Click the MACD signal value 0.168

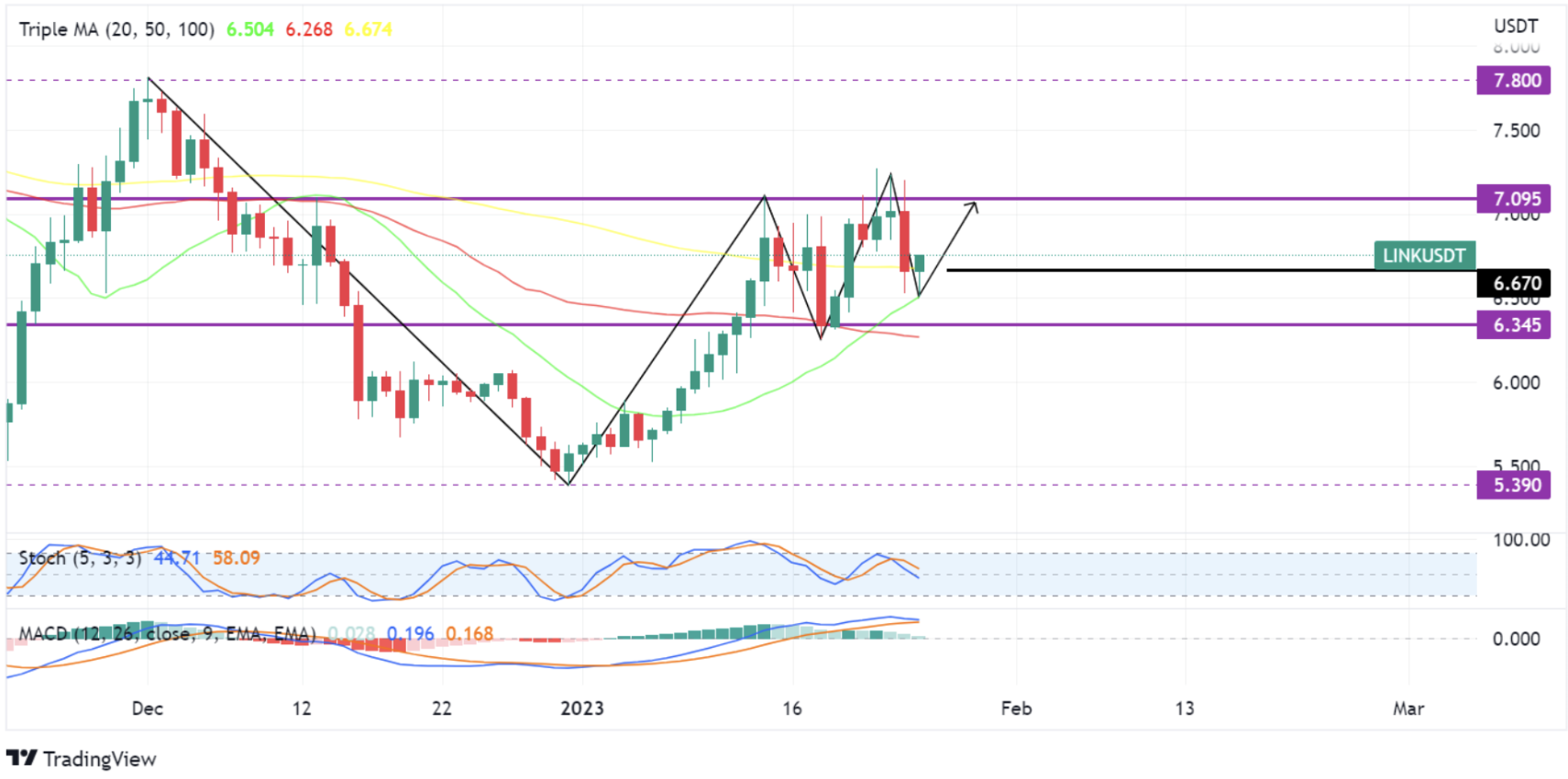(x=469, y=634)
